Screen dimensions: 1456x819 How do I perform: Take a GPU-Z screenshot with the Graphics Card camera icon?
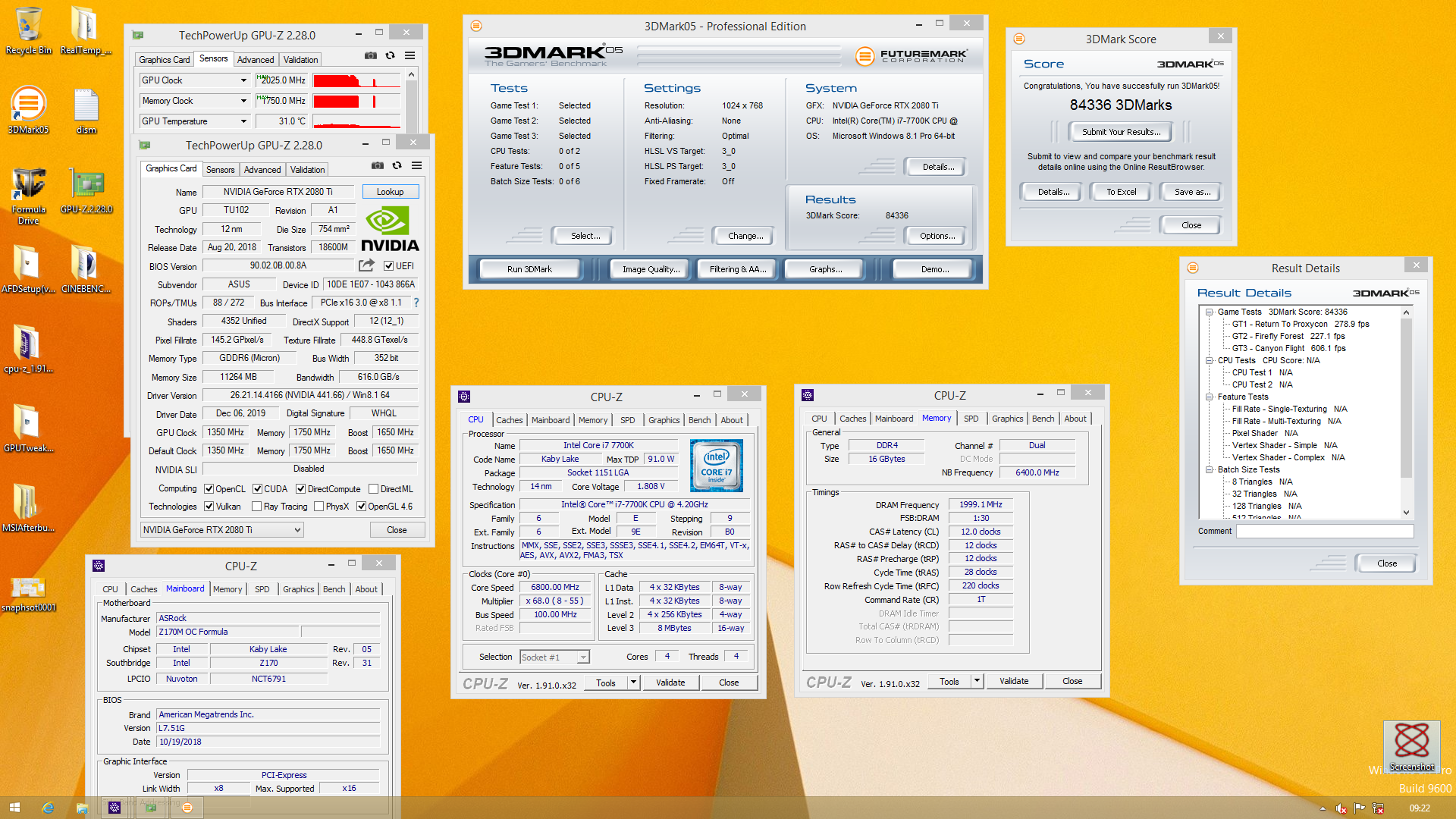tap(377, 165)
